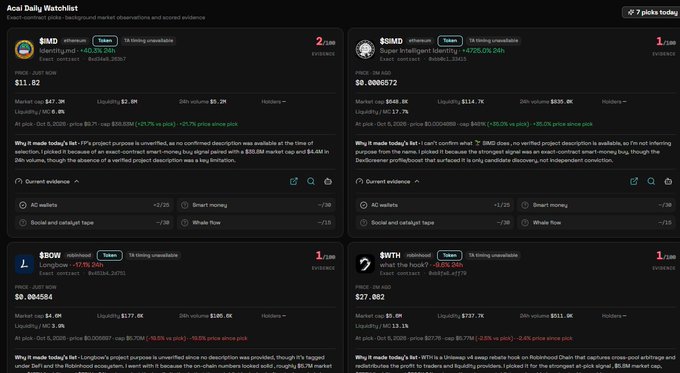Click robinhood chain tag on $BOW card
Screen dimensions: 680x373
click(79, 255)
